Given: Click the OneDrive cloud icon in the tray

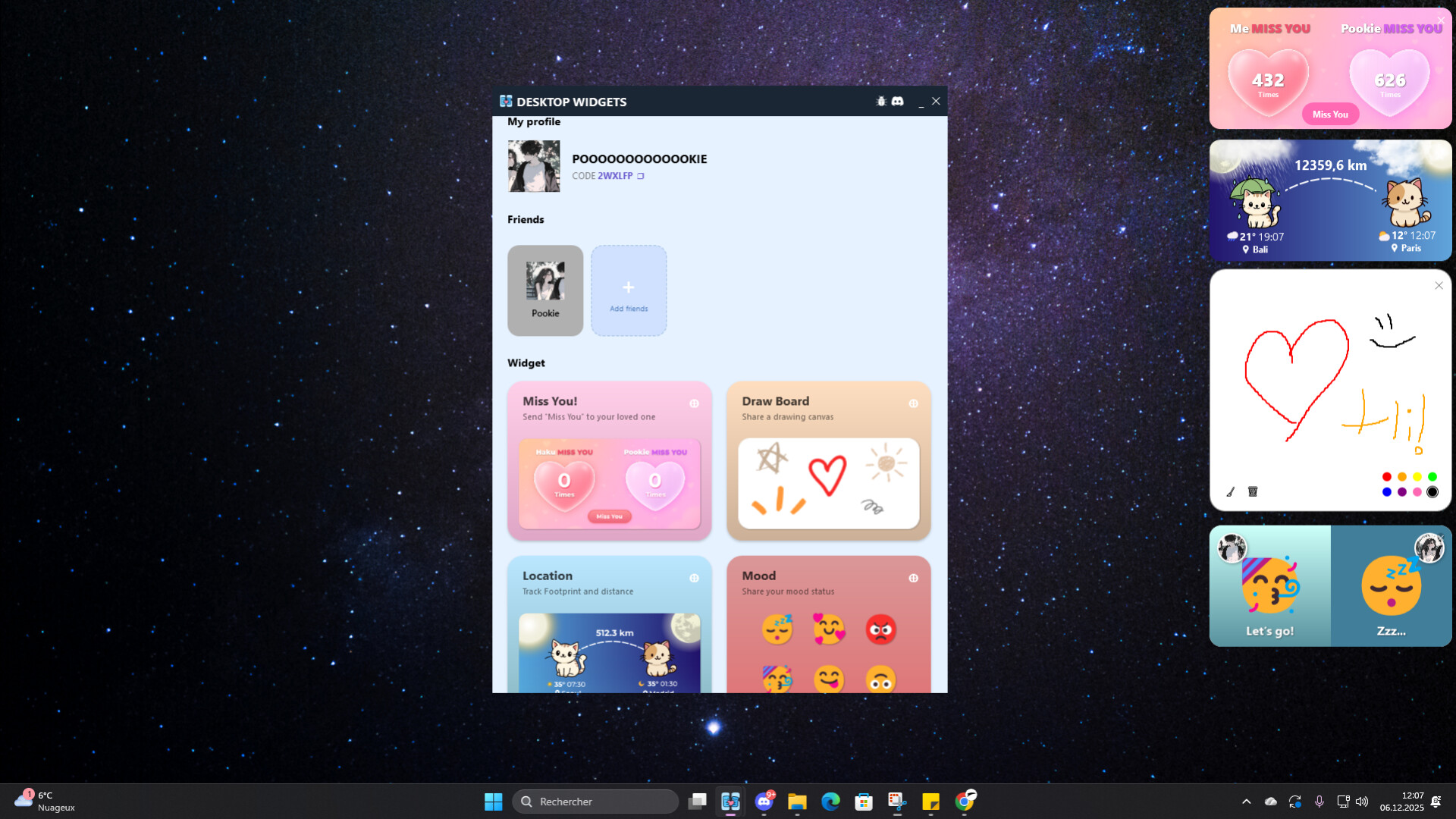Looking at the screenshot, I should [x=1270, y=801].
